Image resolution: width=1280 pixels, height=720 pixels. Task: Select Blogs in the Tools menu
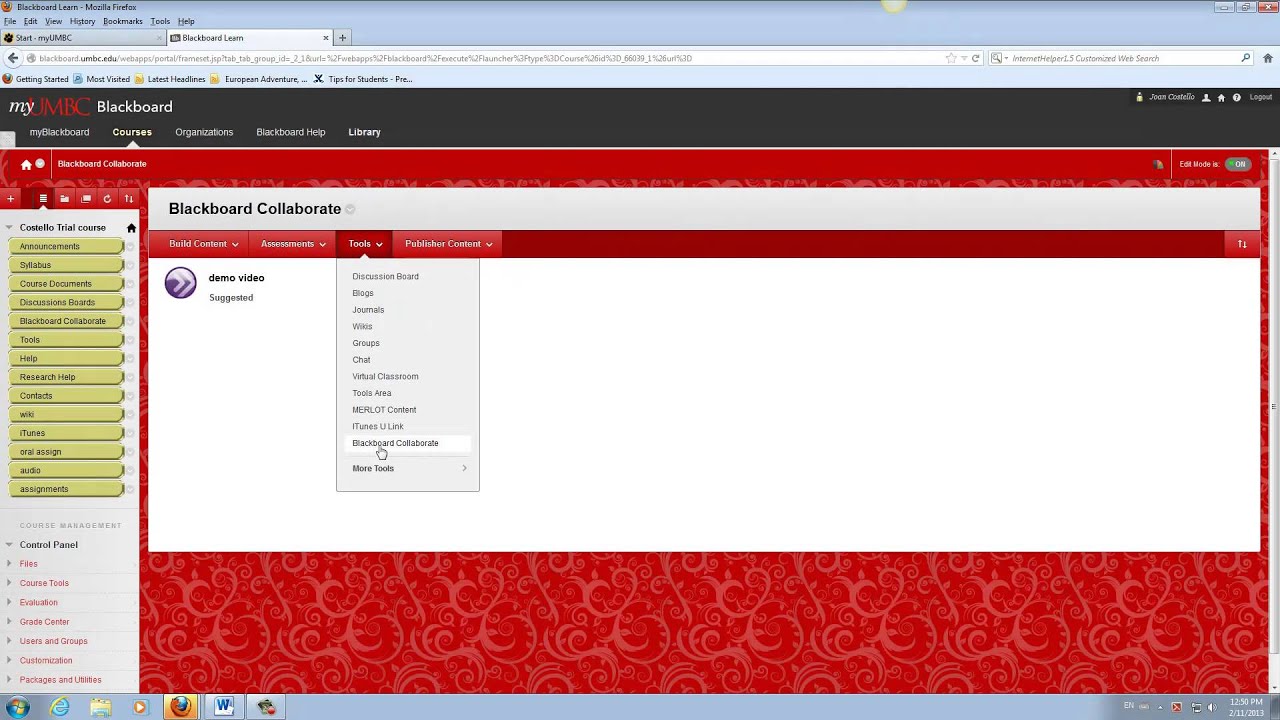(363, 293)
